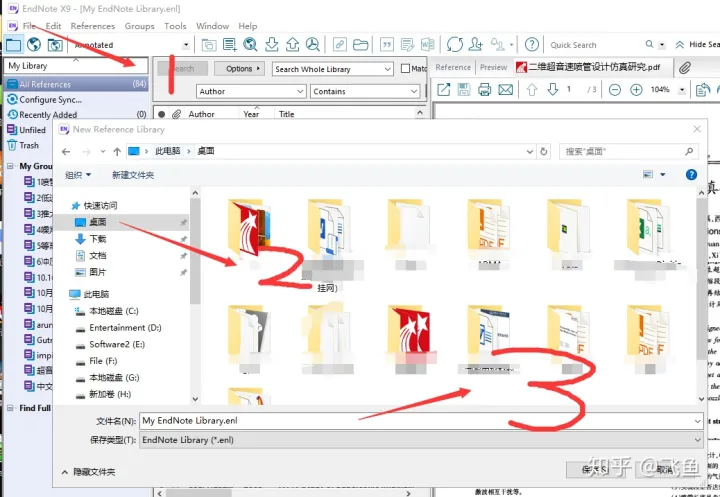Click Open Link toolbar icon
Screen dimensions: 720x497
point(339,45)
